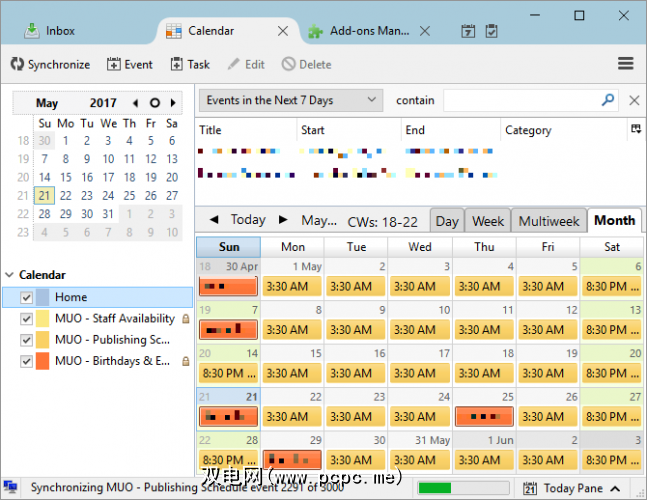
Task: Toggle MUO - Birthdays calendar checkbox
Action: (x=27, y=360)
